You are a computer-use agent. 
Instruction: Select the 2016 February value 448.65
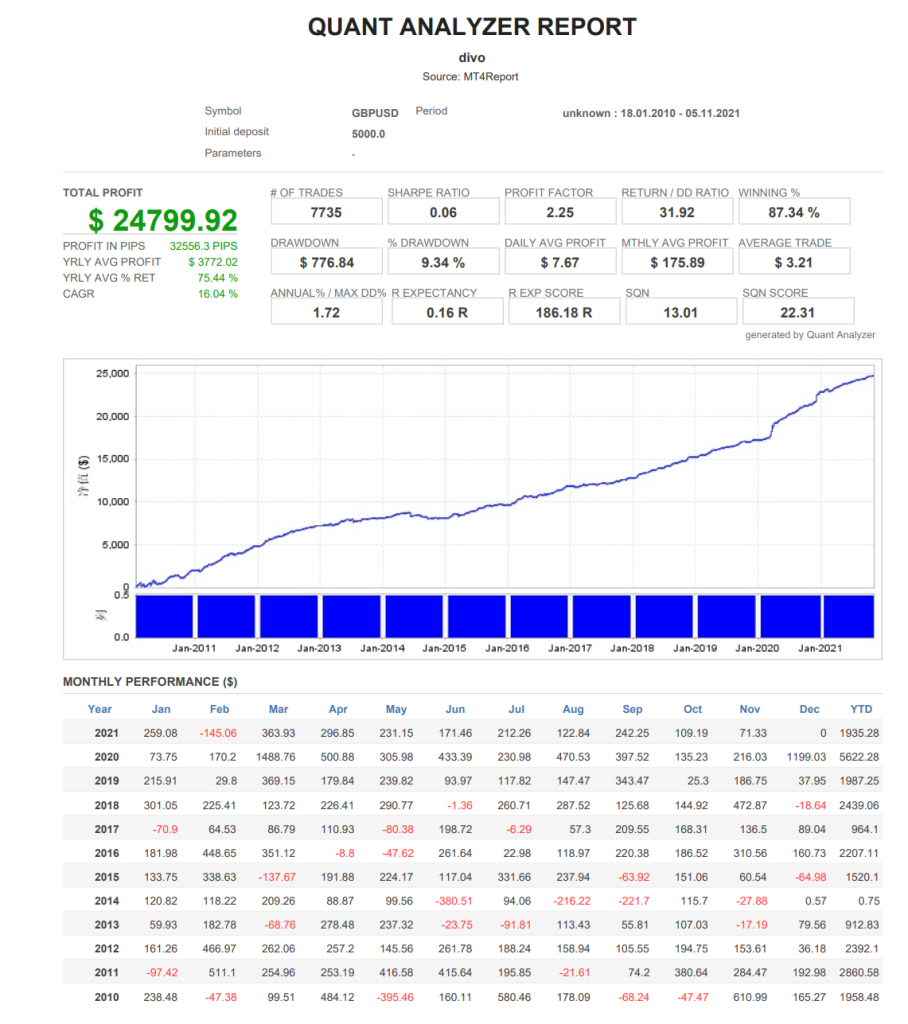coord(219,854)
